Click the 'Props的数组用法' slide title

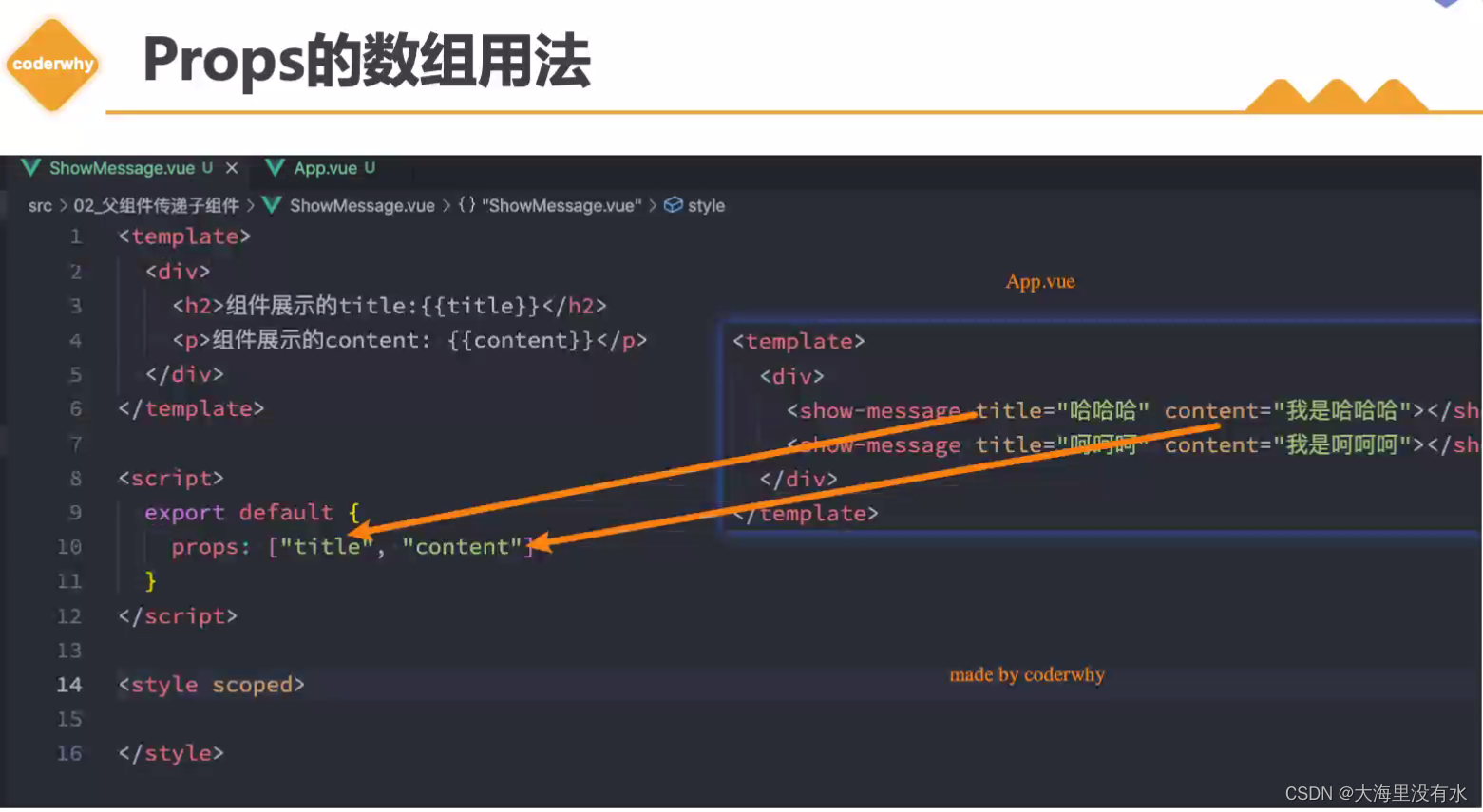[367, 62]
